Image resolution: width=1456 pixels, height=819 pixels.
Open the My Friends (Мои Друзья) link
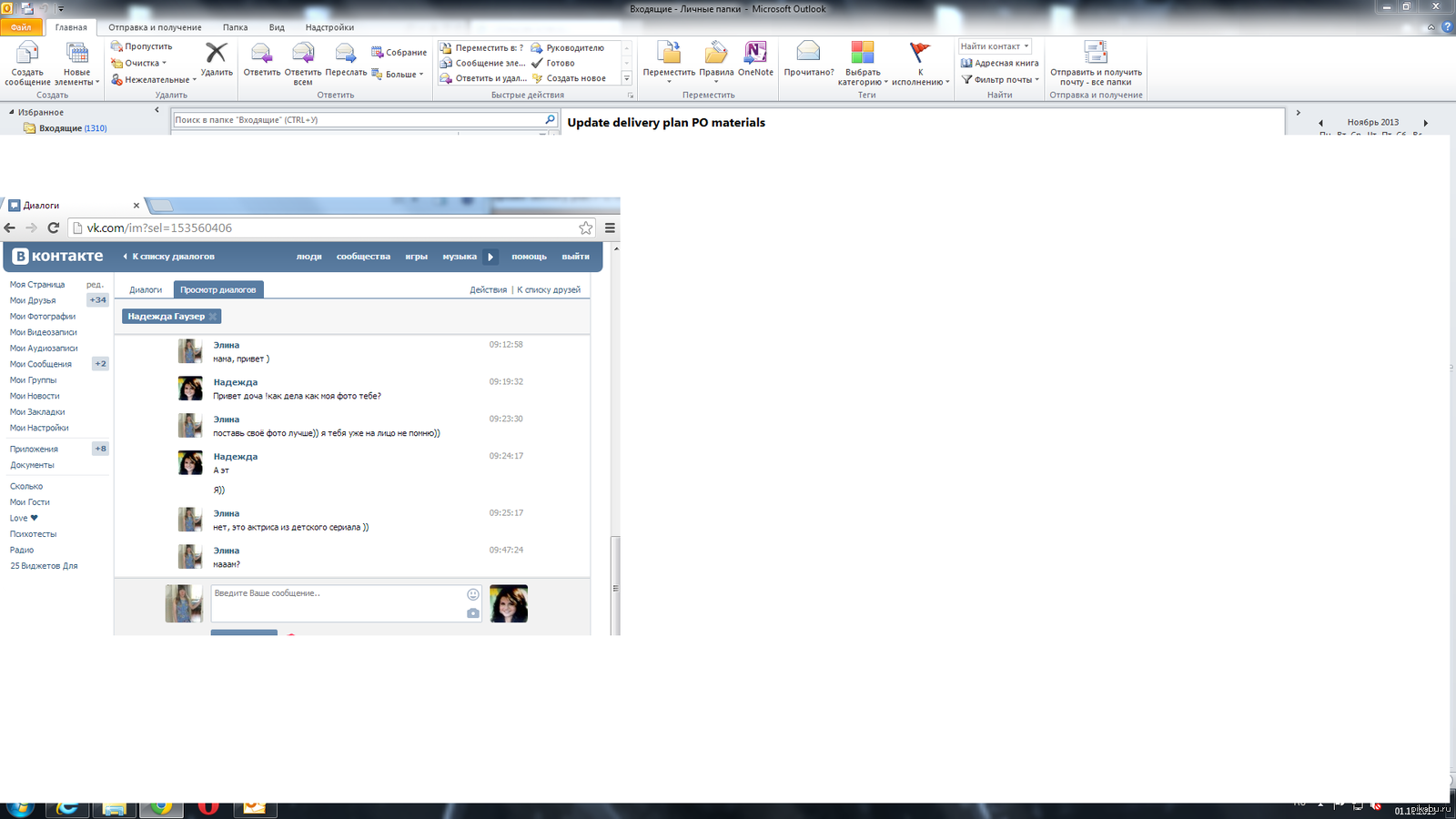[33, 300]
